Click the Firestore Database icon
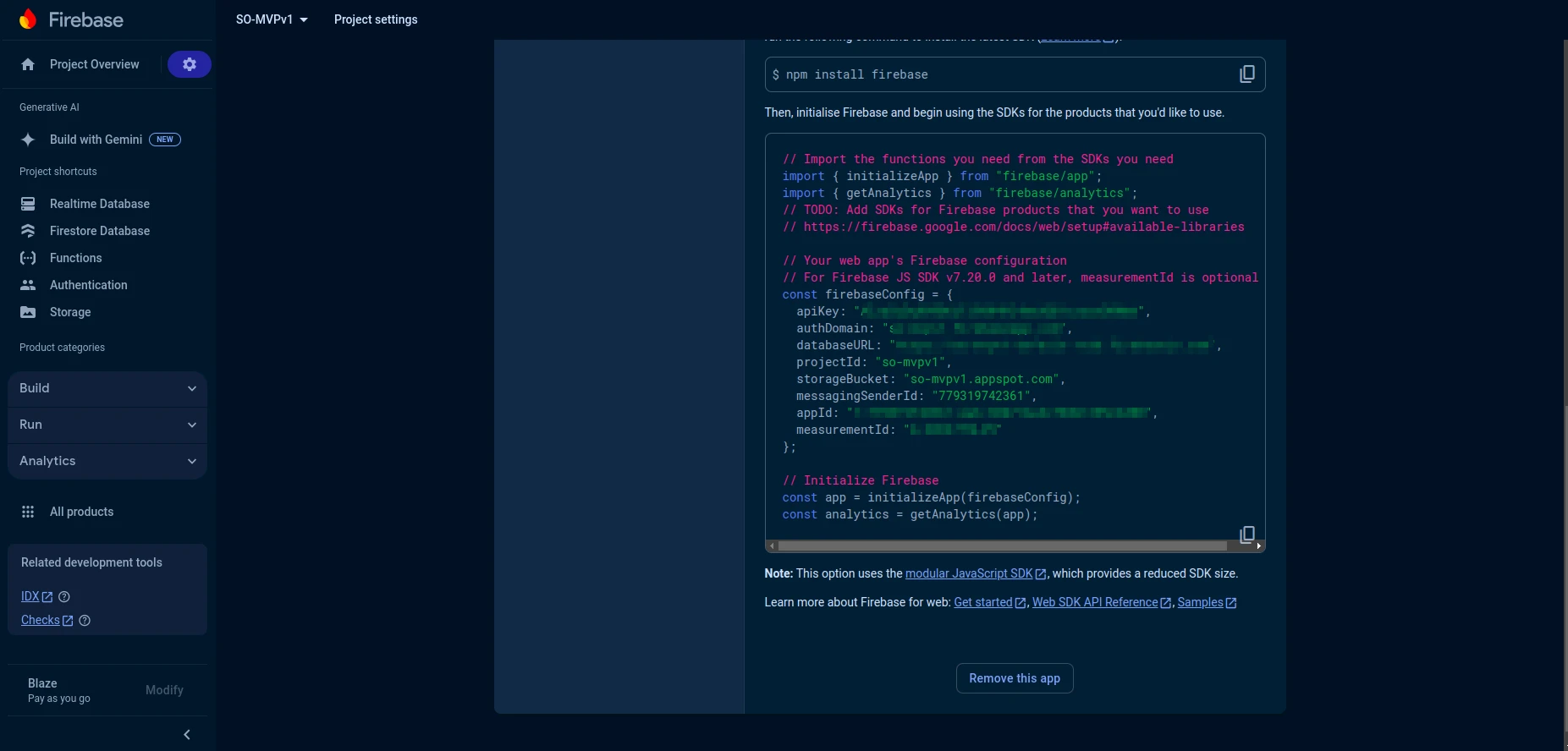 (28, 231)
